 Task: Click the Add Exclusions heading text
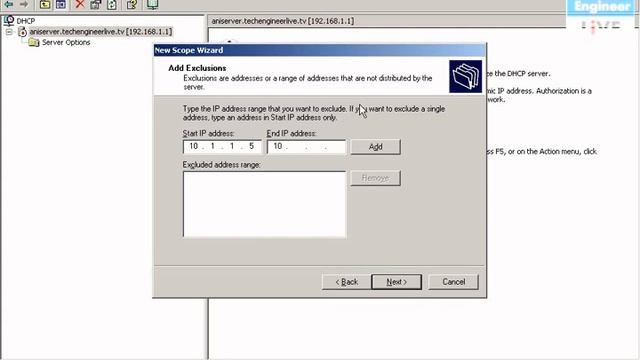197,68
